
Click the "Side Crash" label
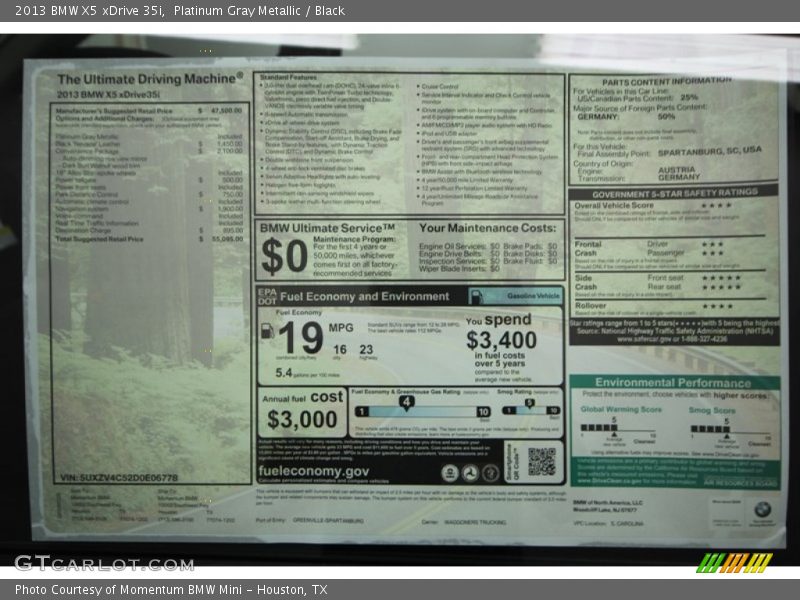(x=586, y=282)
